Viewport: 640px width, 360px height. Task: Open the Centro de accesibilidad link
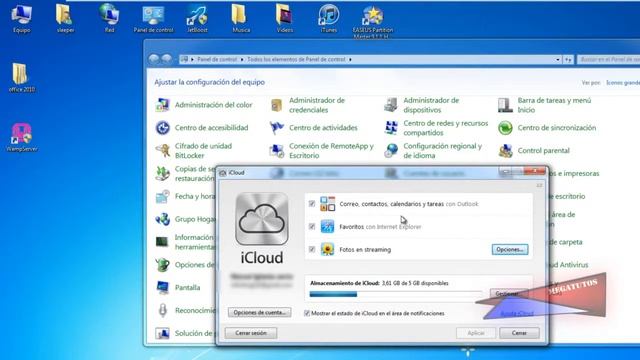point(211,128)
